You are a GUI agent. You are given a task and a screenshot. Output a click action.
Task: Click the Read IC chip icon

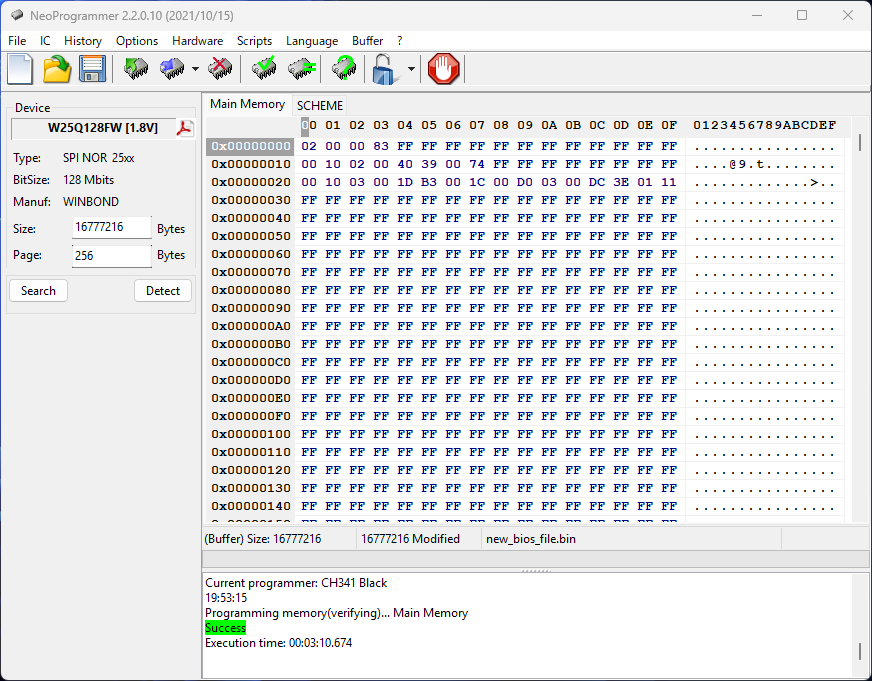[x=136, y=69]
